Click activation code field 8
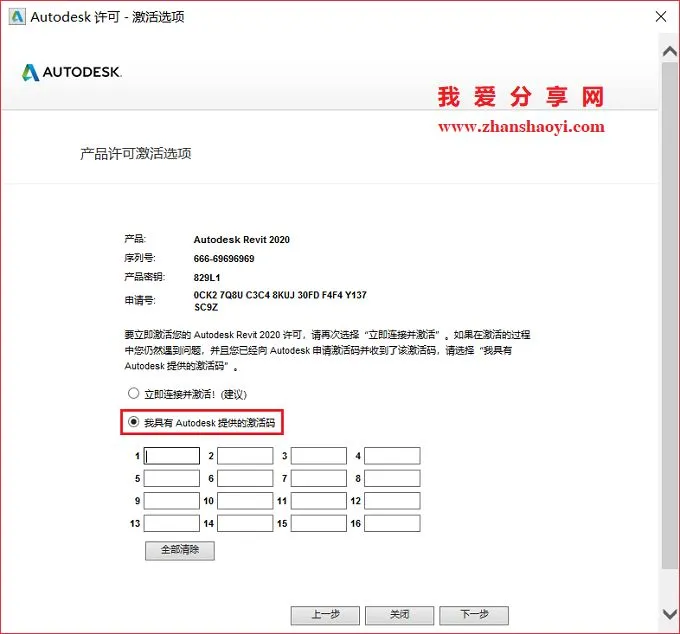680x634 pixels. click(392, 478)
